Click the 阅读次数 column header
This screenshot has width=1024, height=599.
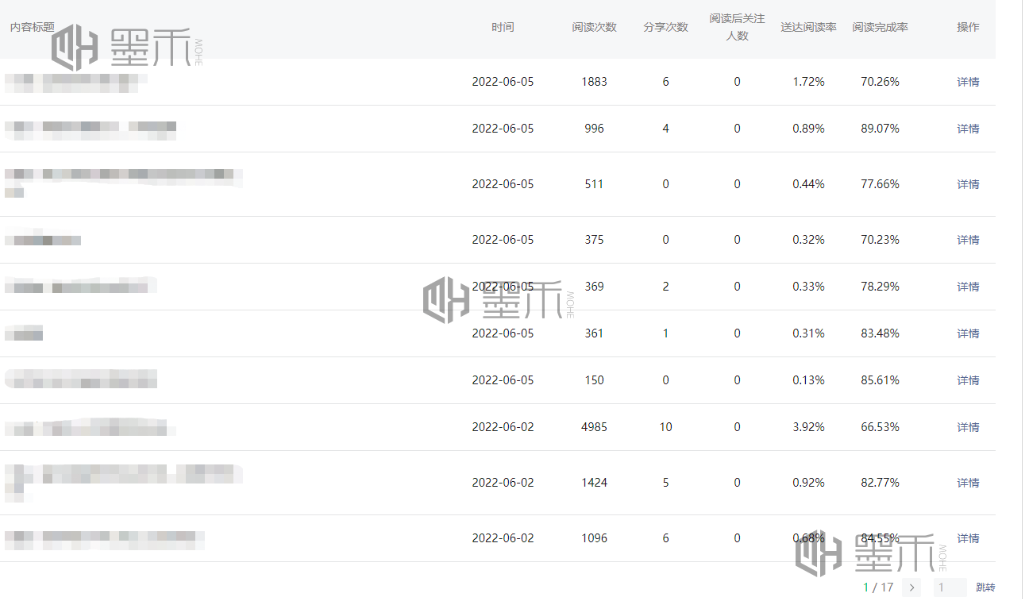coord(594,28)
